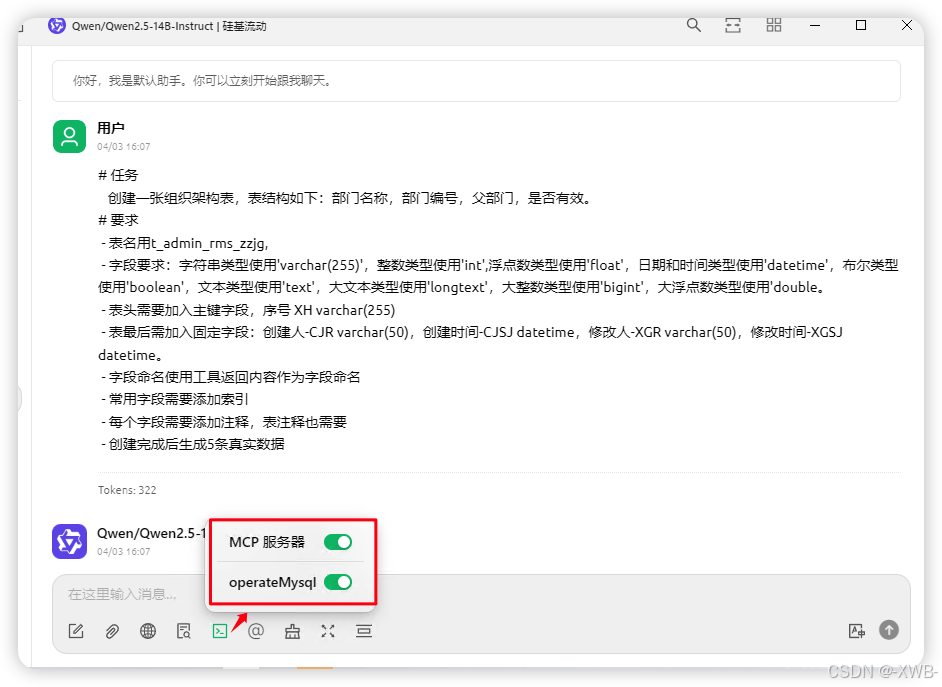Disable the operateMysql toggle
This screenshot has height=687, width=942.
[338, 581]
